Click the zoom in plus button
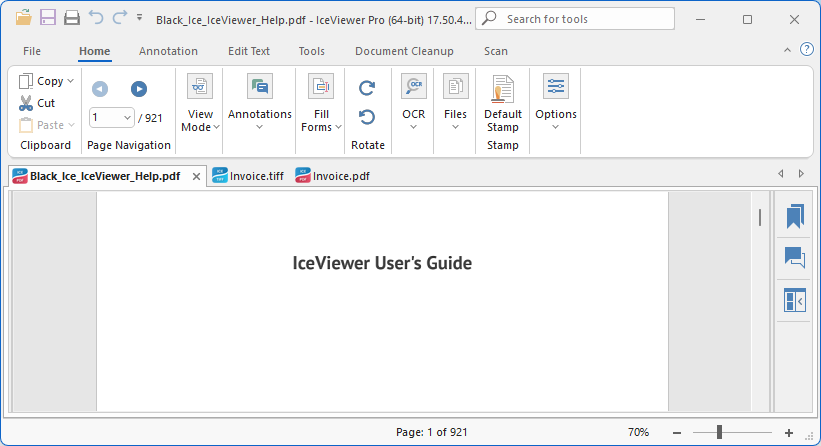The width and height of the screenshot is (821, 446). [789, 433]
